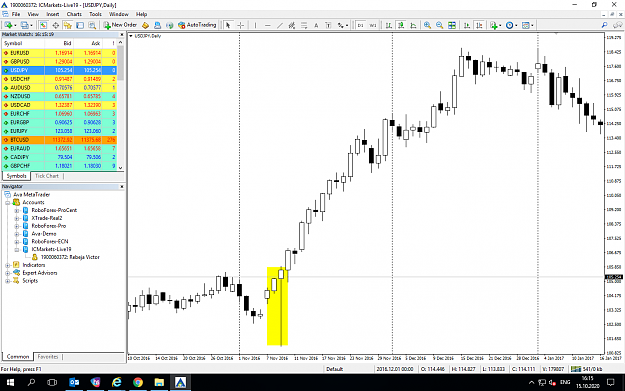Collapse the Accounts tree node
The height and width of the screenshot is (391, 625).
pyautogui.click(x=8, y=202)
